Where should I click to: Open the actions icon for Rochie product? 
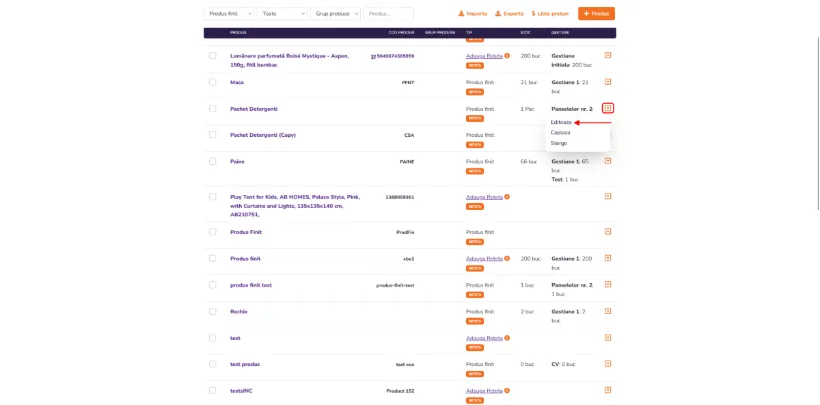[608, 311]
